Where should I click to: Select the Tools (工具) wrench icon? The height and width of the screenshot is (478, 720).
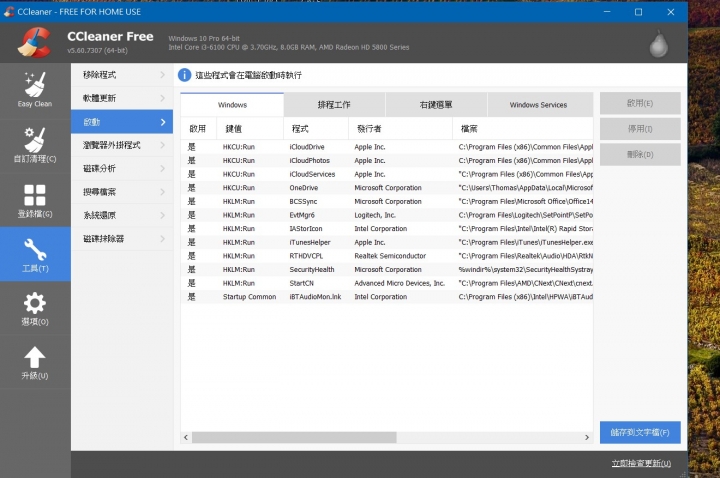point(35,254)
